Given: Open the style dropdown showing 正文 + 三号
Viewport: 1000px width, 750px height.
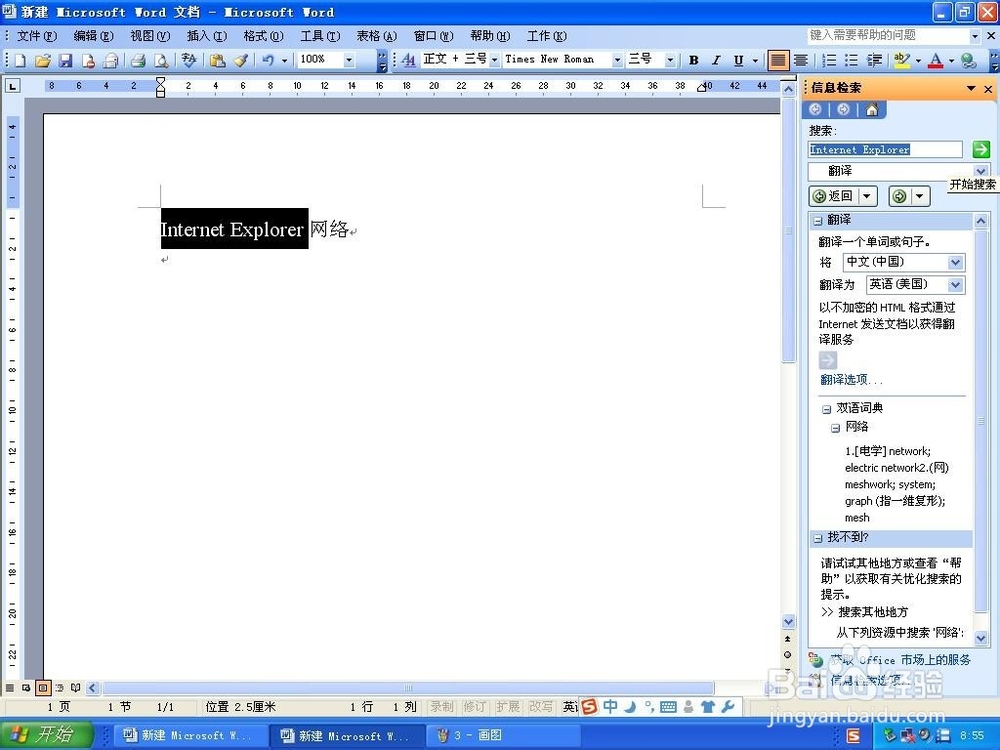Looking at the screenshot, I should (x=495, y=60).
